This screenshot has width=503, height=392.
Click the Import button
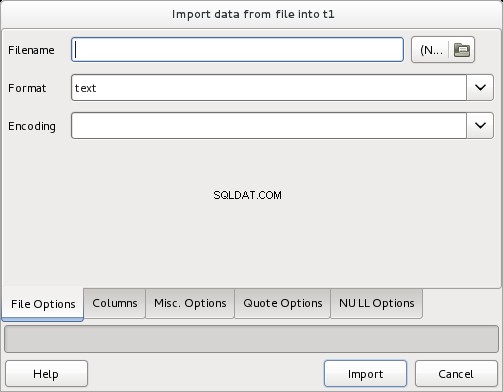tap(365, 374)
